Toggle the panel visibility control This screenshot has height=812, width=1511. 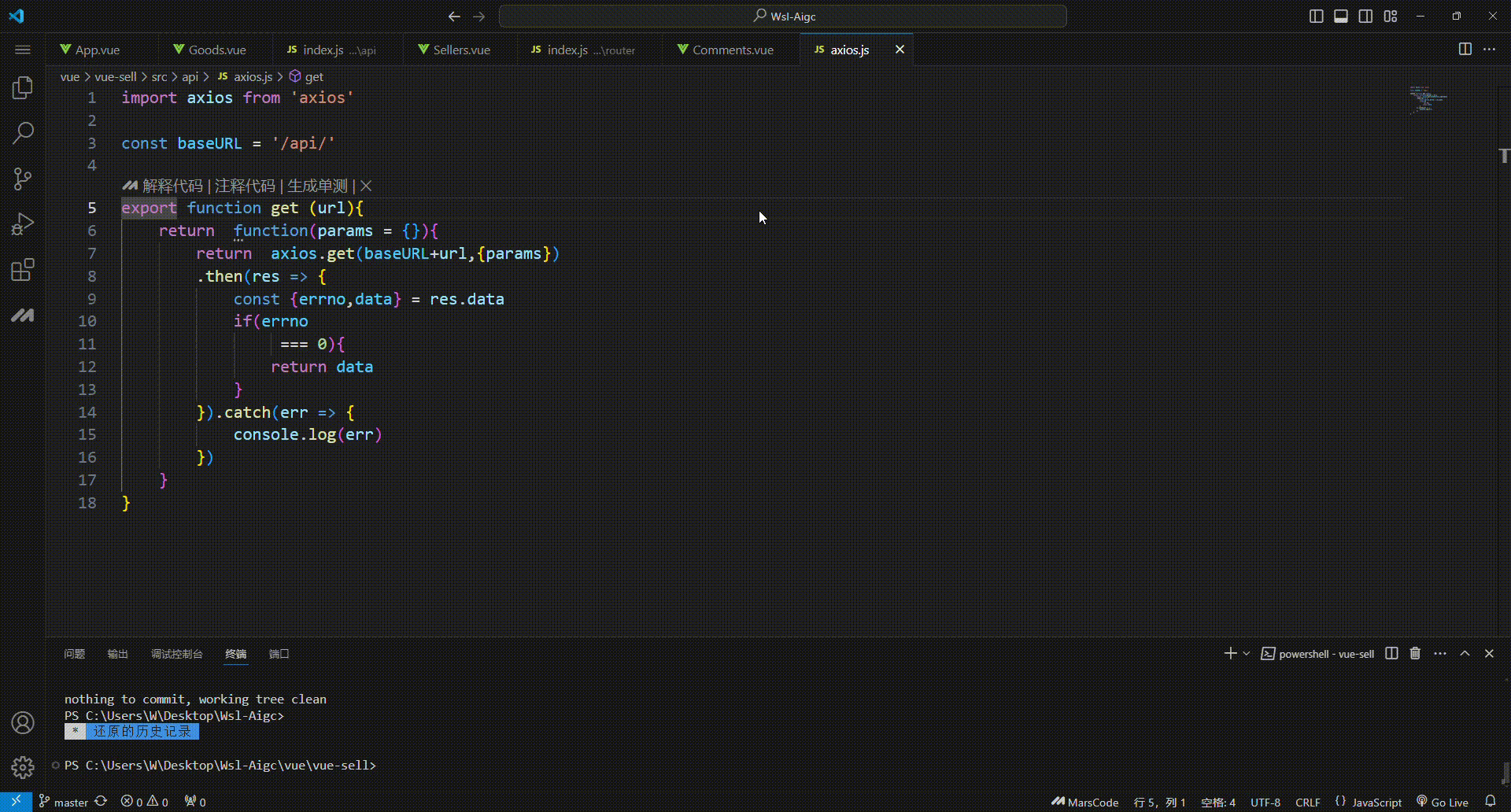pos(1341,16)
